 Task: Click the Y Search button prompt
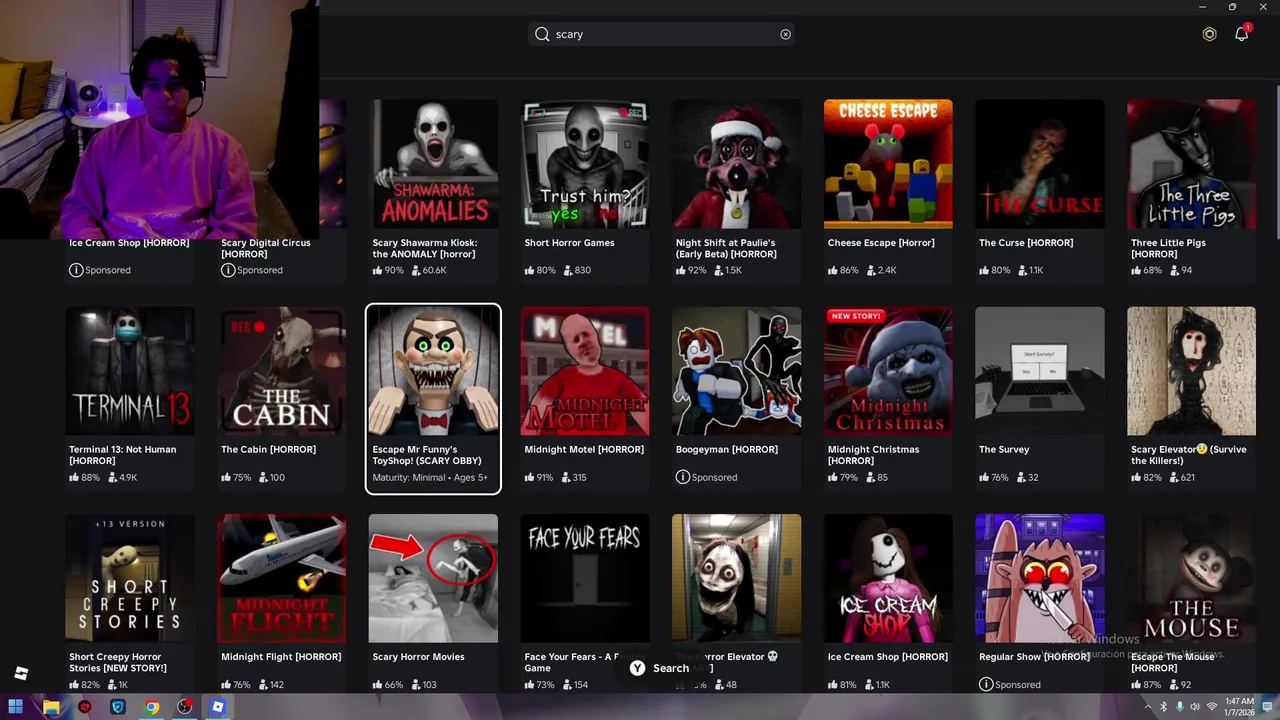coord(660,668)
